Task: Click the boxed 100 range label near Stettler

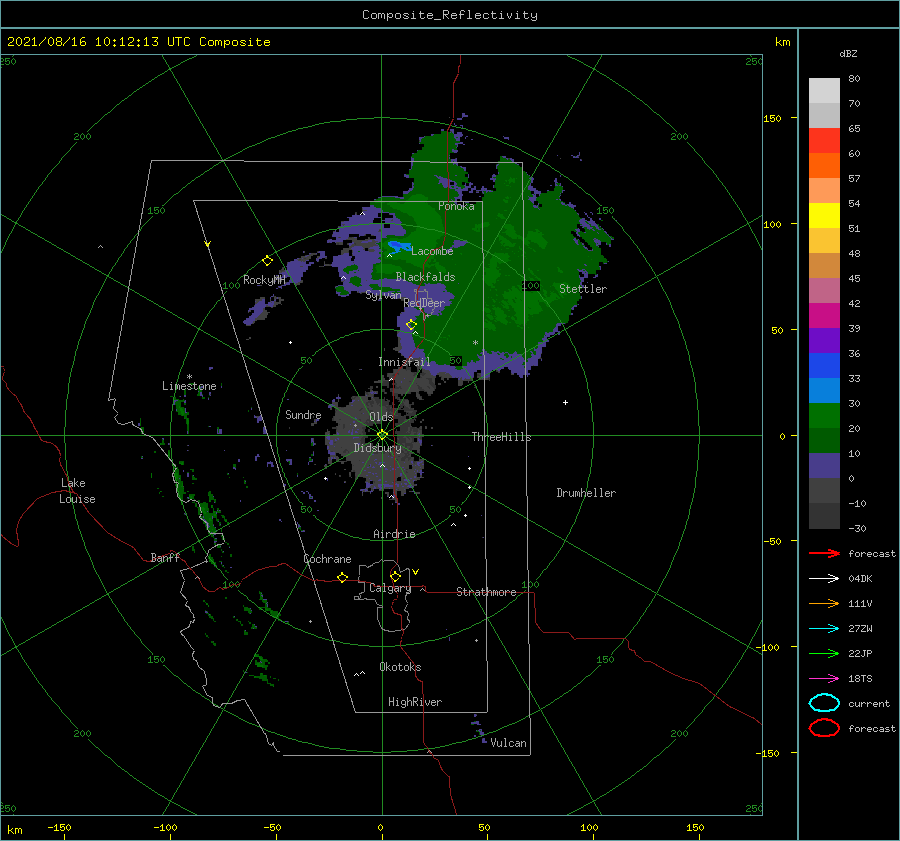Action: (531, 285)
